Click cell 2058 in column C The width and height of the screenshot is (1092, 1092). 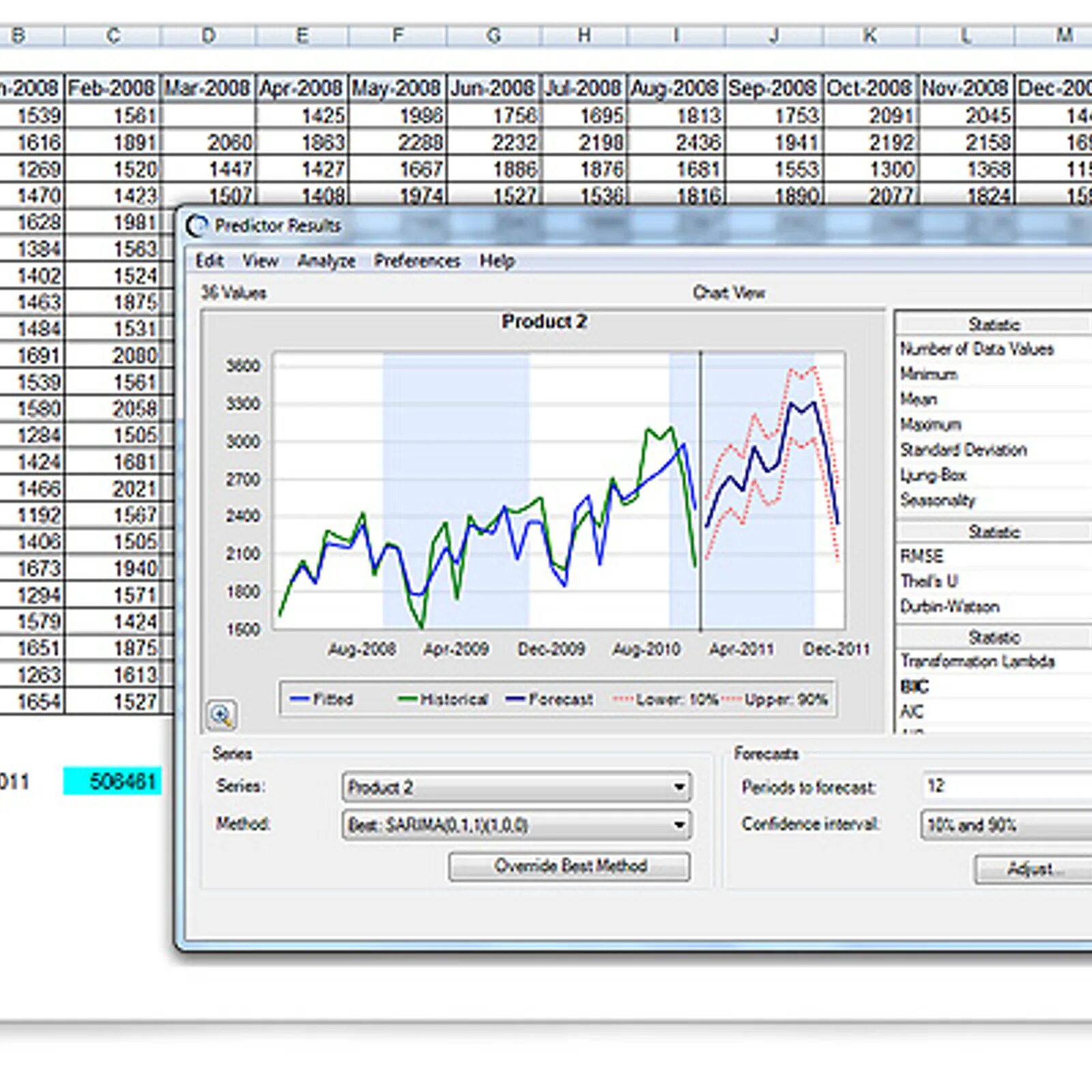click(113, 408)
